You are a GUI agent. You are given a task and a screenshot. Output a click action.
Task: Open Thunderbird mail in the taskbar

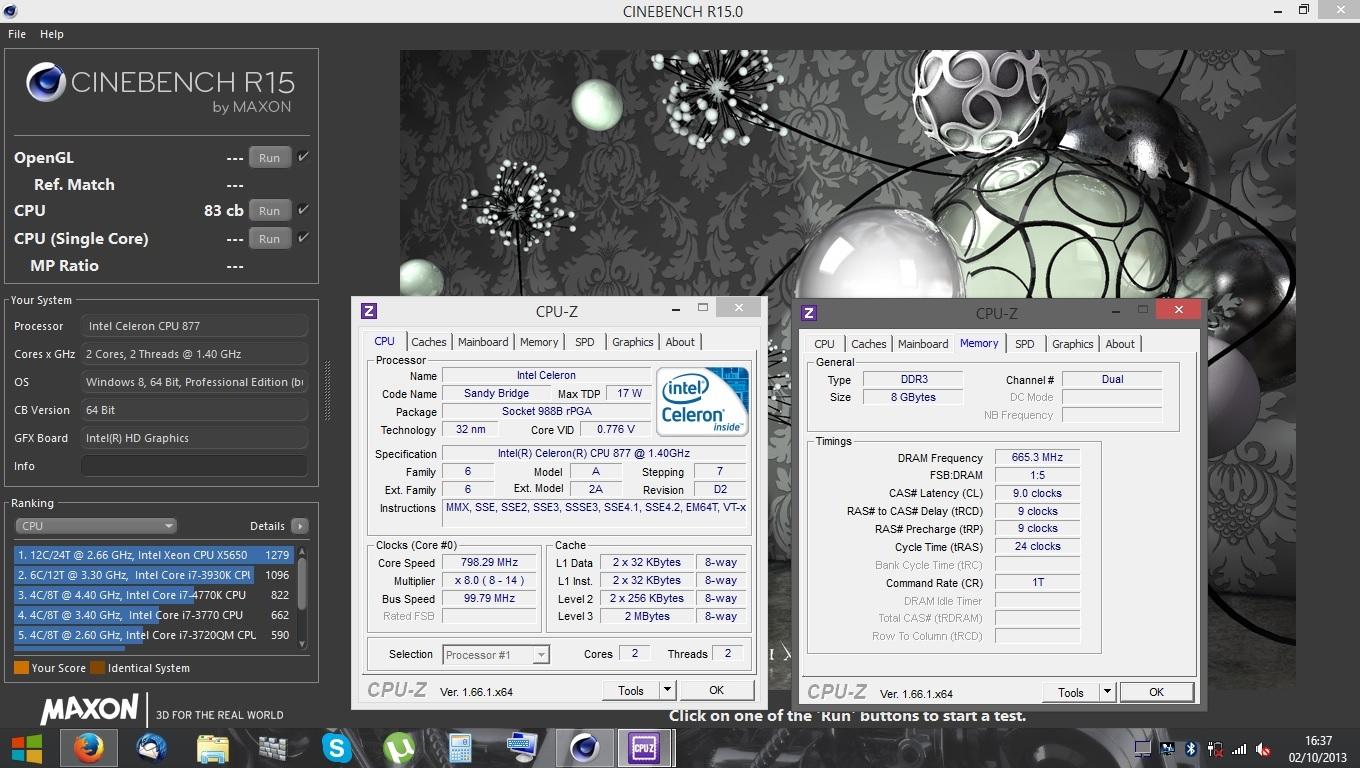pyautogui.click(x=151, y=748)
